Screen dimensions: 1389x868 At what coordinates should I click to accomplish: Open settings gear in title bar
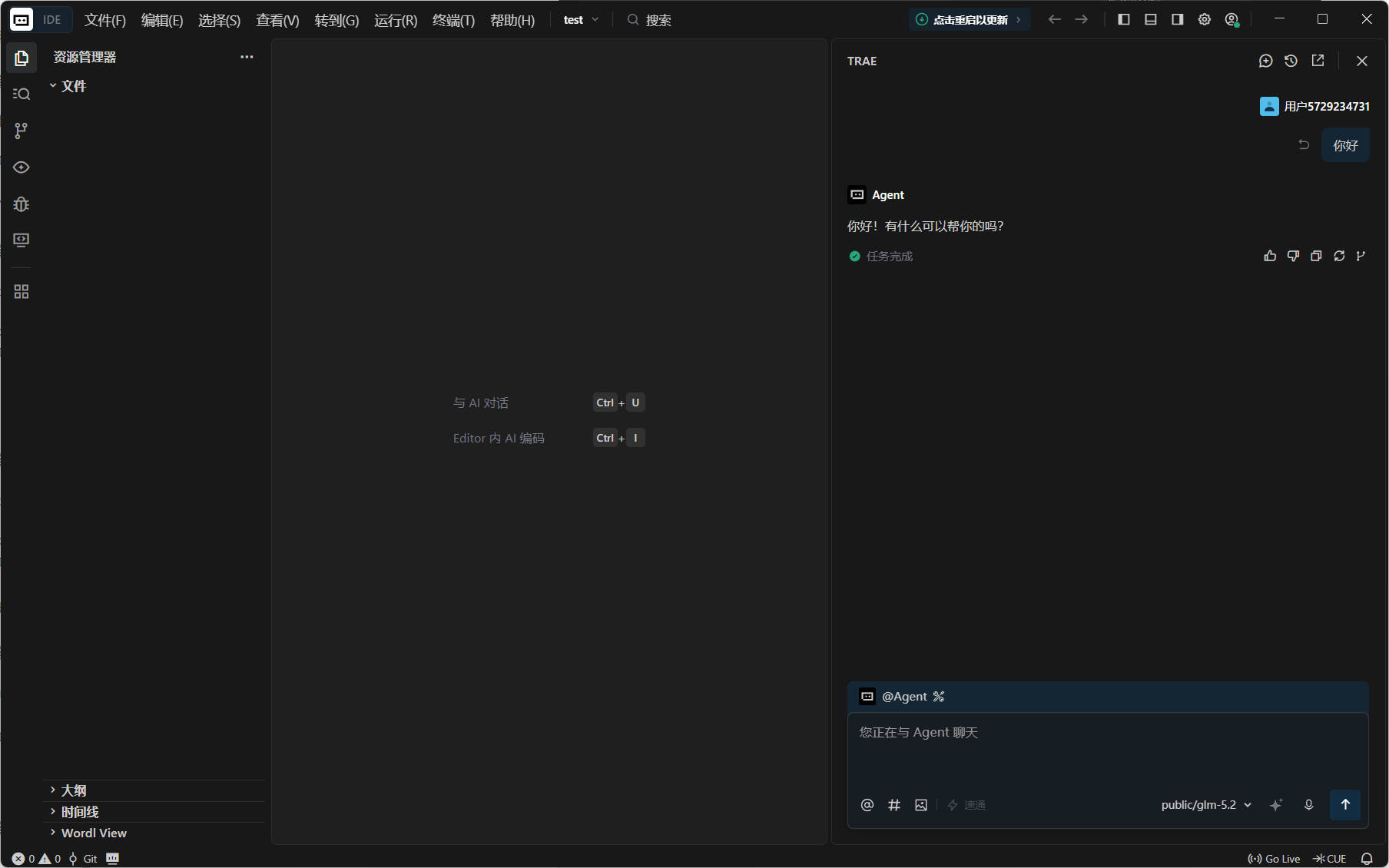pos(1205,20)
